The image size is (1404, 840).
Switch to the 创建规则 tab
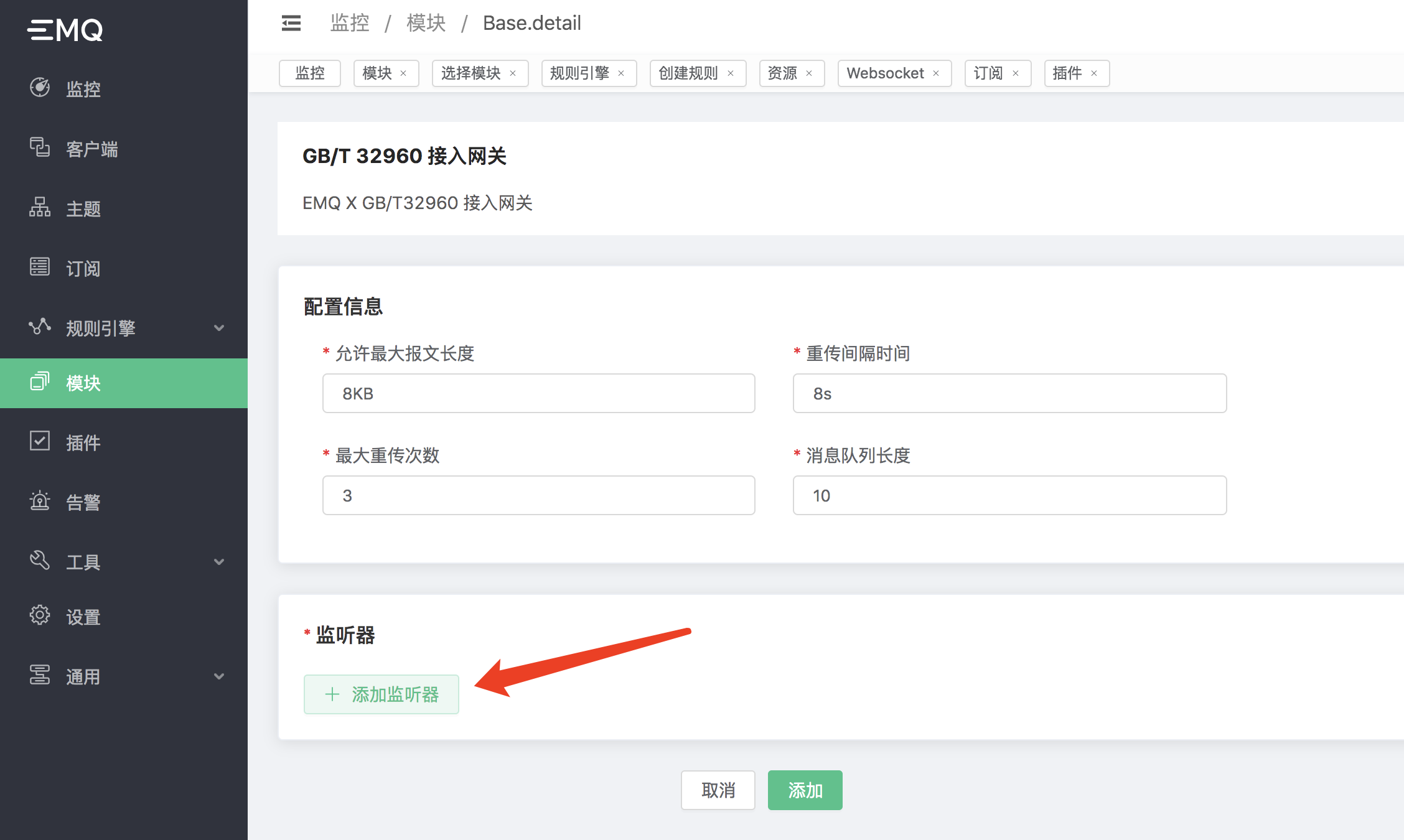[688, 73]
